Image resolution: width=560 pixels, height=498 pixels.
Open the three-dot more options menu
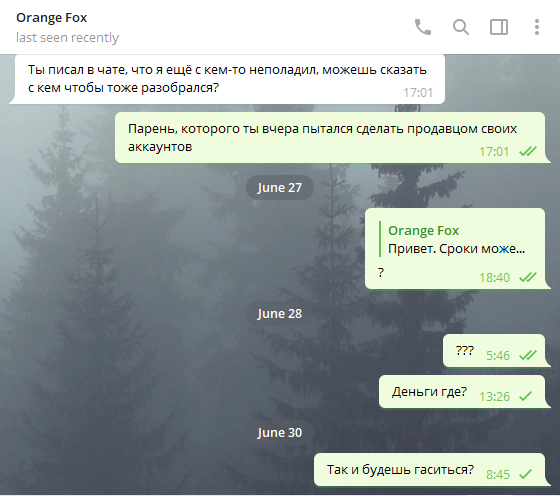(536, 27)
